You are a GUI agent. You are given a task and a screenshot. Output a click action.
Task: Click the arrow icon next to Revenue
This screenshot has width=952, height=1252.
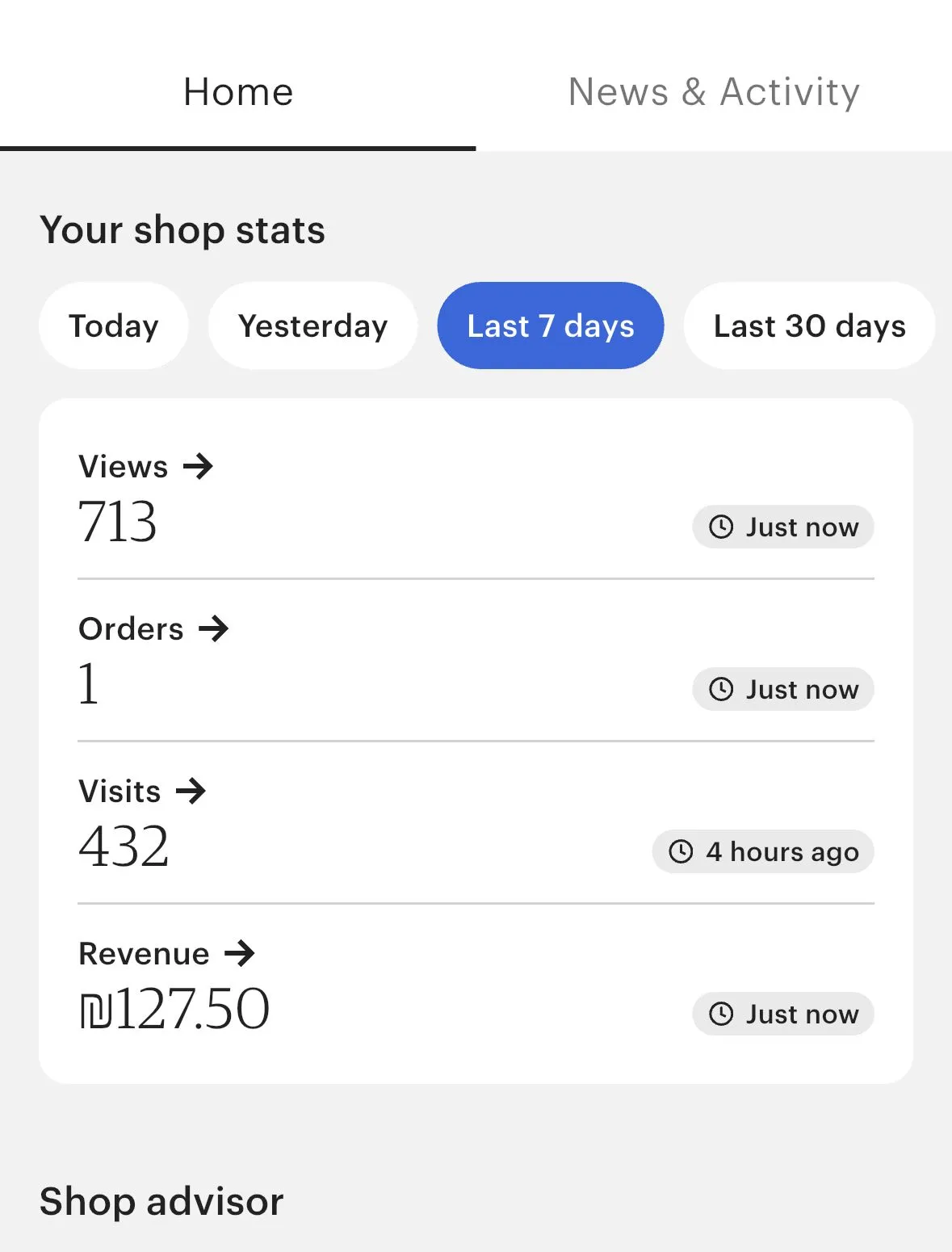click(x=240, y=953)
